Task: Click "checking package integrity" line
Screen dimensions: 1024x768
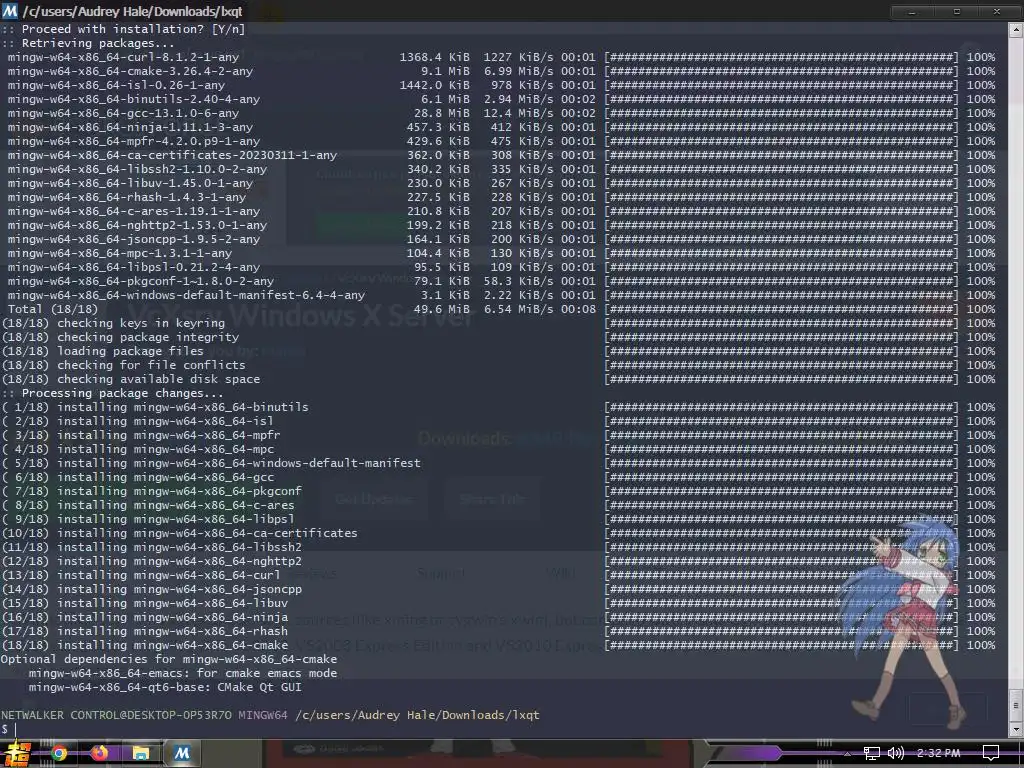Action: coord(498,337)
